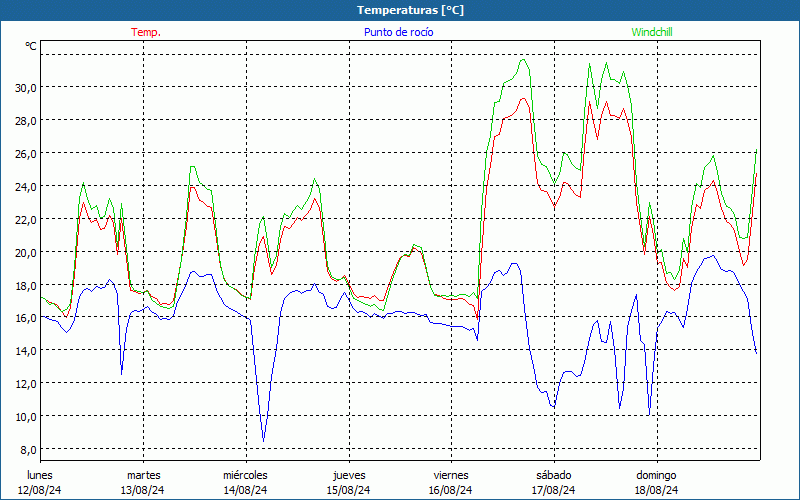This screenshot has height=500, width=800.
Task: Click the 30,0 y-axis value
Action: pos(26,88)
